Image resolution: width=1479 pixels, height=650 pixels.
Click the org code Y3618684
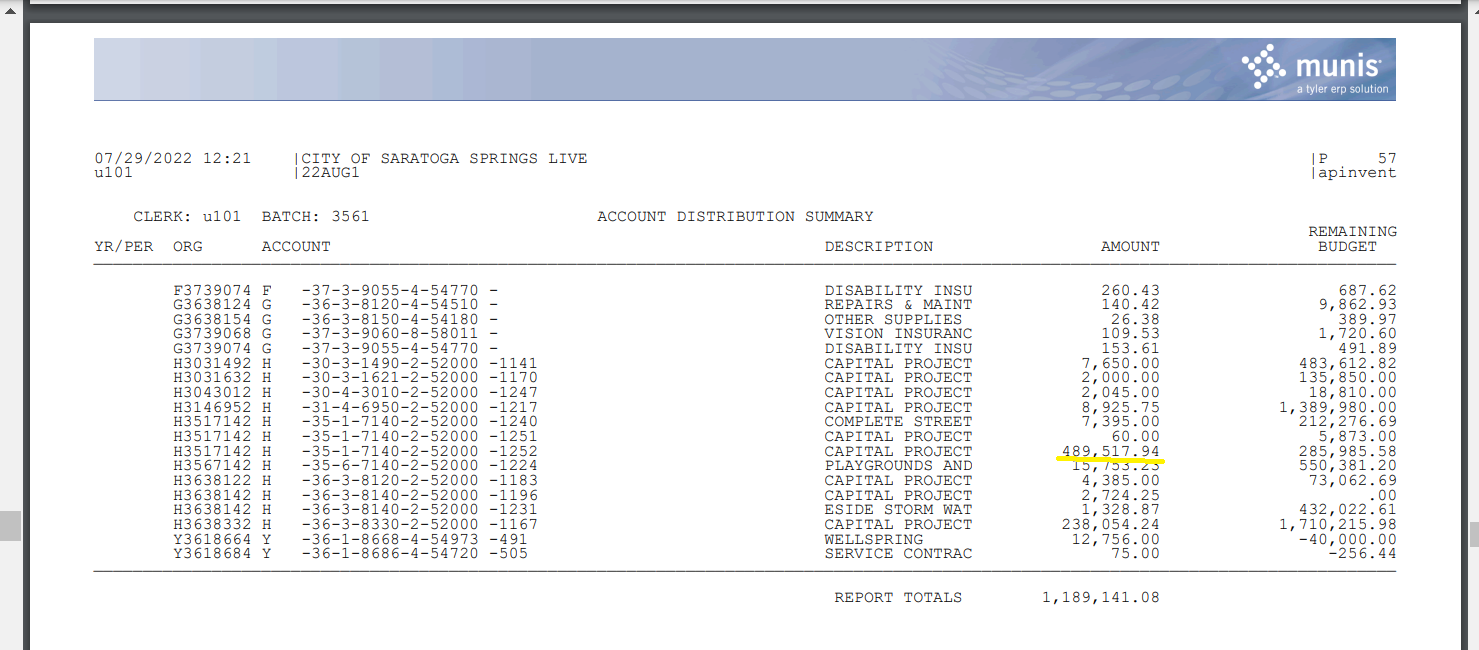(212, 554)
